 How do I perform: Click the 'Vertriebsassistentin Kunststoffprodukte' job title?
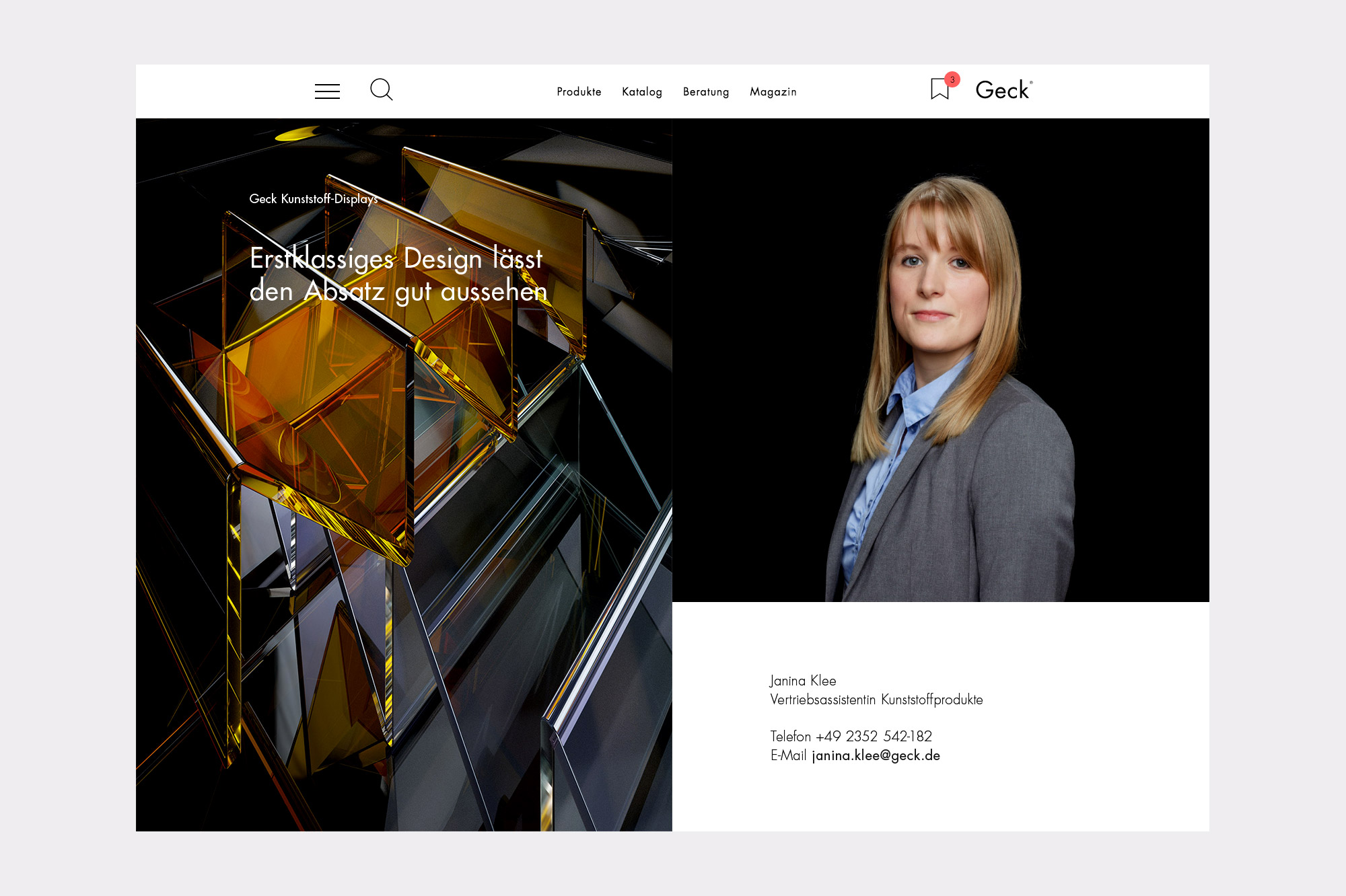[876, 700]
